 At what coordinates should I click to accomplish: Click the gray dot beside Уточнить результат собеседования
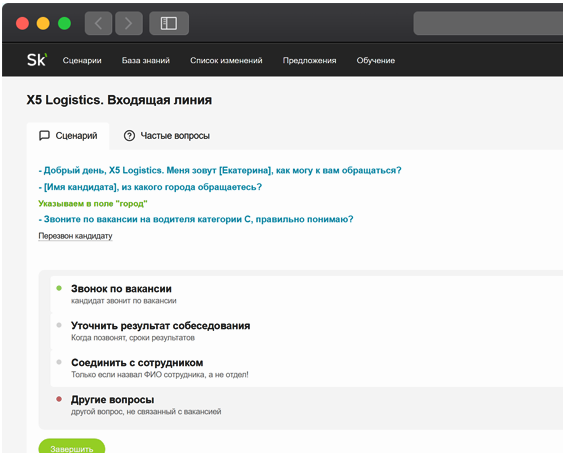[59, 325]
